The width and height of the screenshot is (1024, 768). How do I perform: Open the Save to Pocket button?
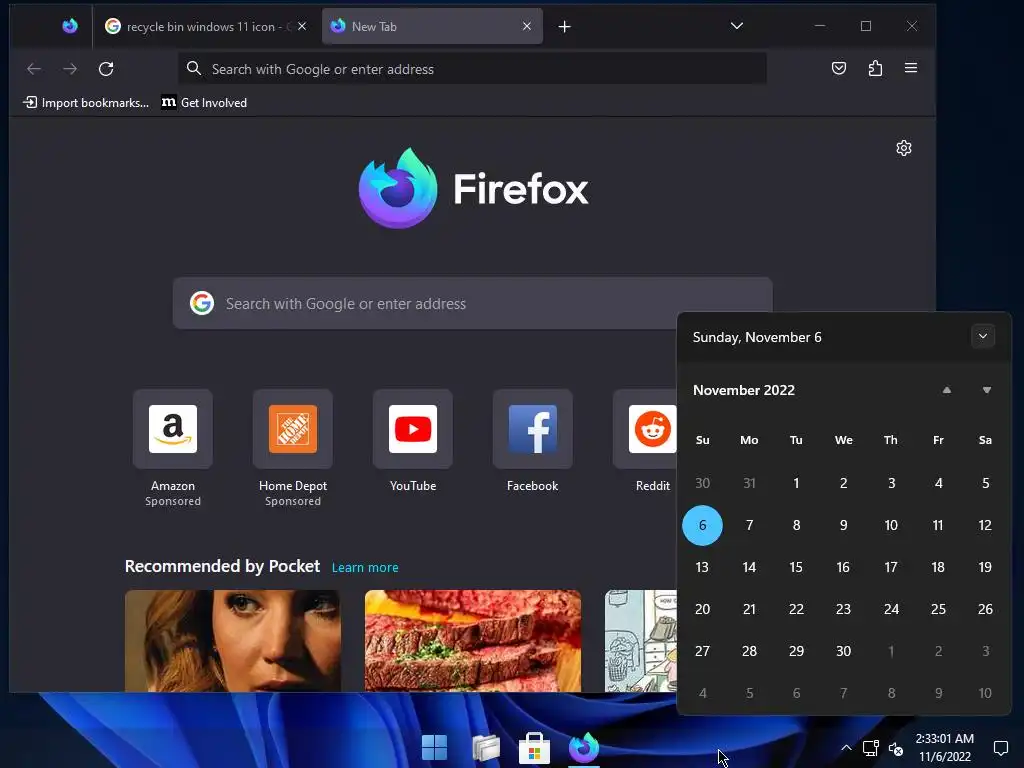[x=839, y=68]
